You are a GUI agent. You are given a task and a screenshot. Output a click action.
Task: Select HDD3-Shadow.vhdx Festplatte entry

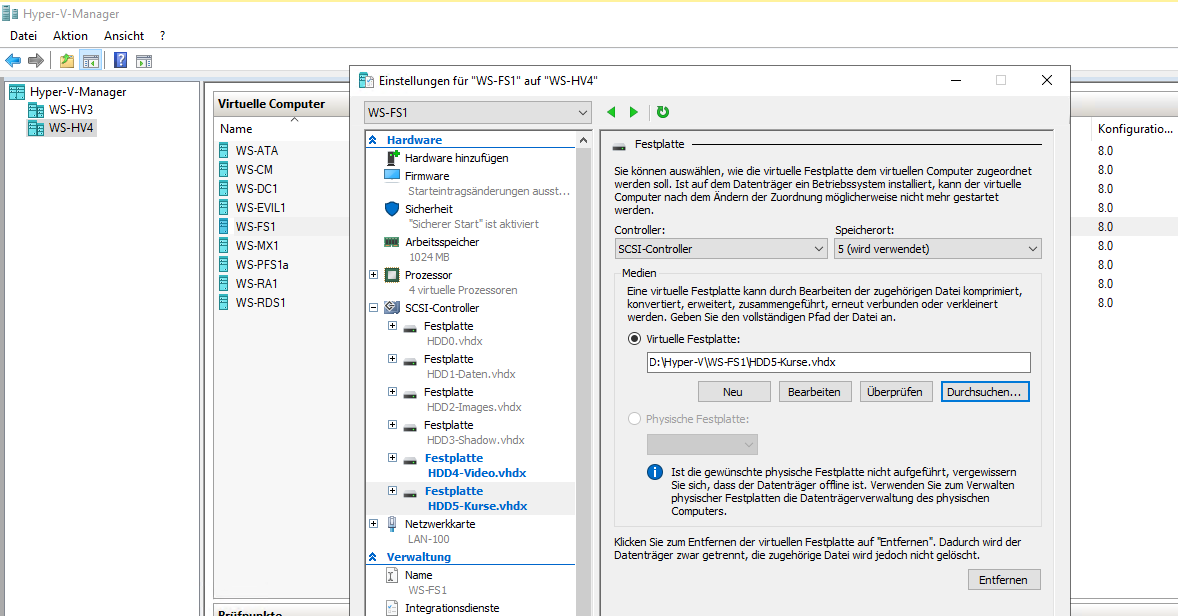click(473, 433)
